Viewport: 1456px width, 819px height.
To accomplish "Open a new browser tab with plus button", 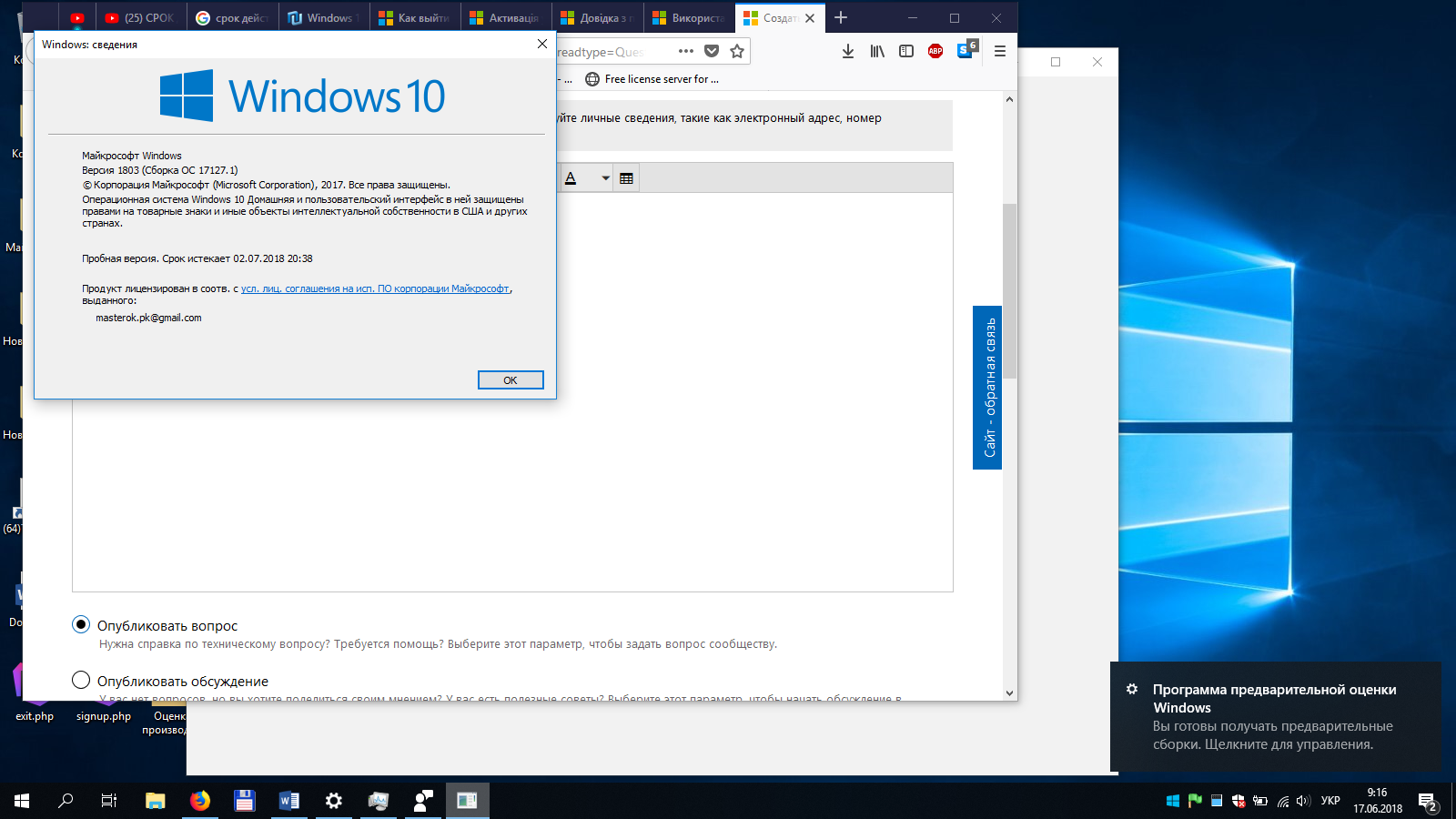I will coord(841,17).
